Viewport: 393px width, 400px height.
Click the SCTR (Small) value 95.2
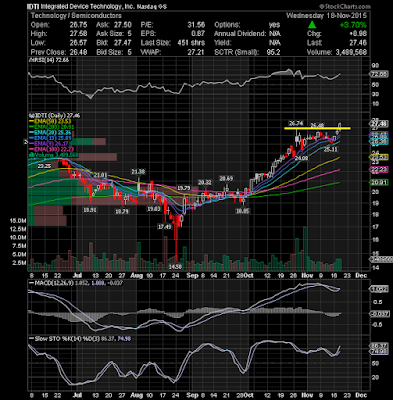[x=273, y=52]
